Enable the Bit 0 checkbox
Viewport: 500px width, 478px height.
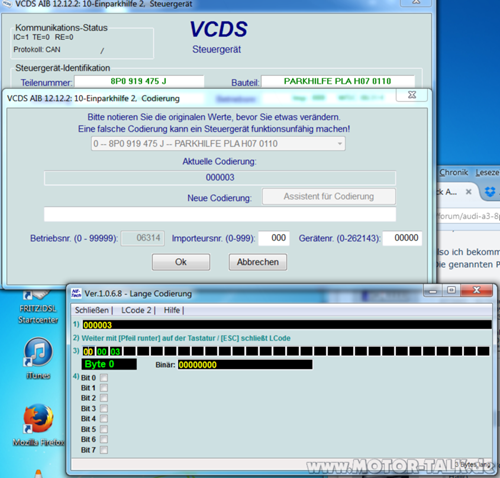[104, 378]
